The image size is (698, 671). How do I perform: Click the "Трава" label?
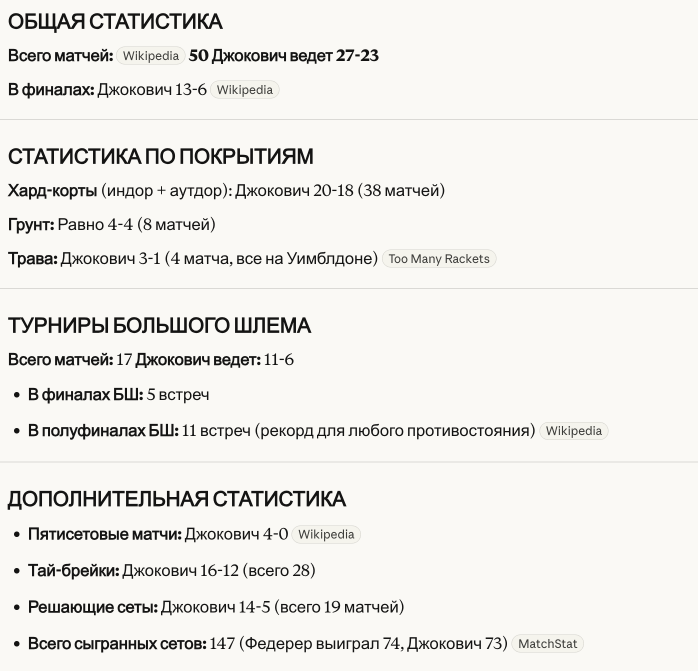coord(32,259)
